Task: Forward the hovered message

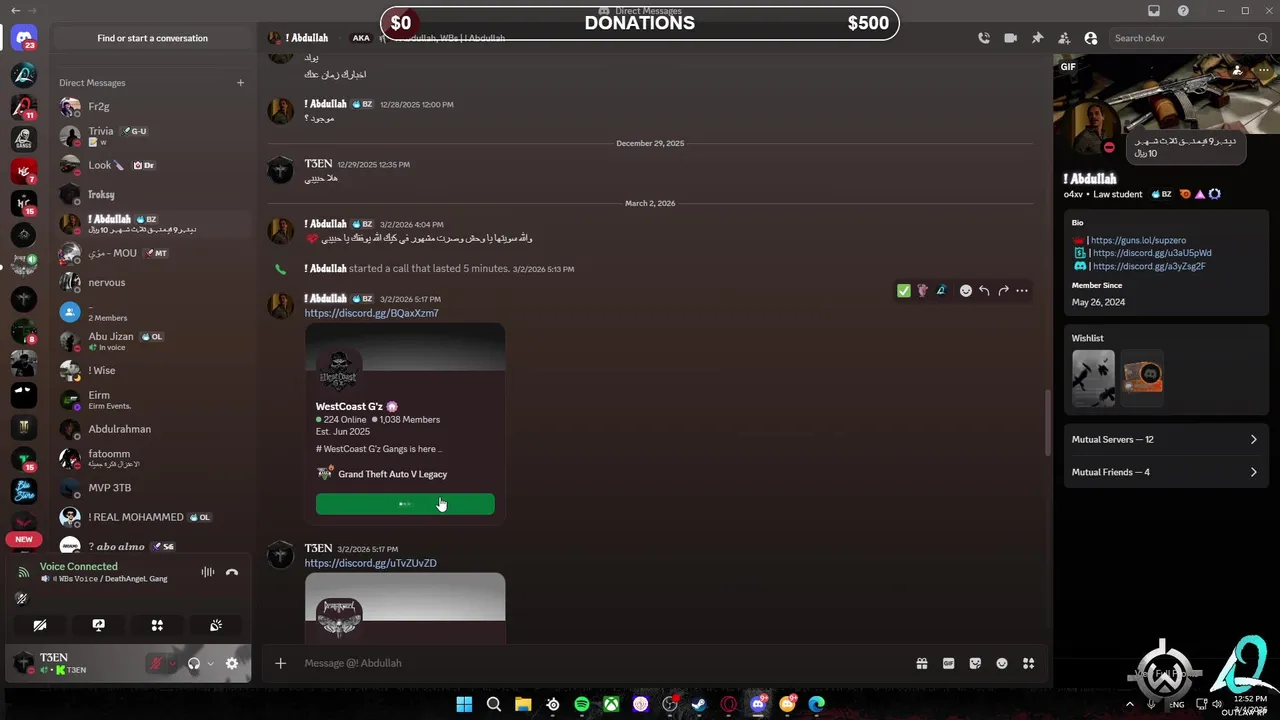Action: tap(1003, 291)
